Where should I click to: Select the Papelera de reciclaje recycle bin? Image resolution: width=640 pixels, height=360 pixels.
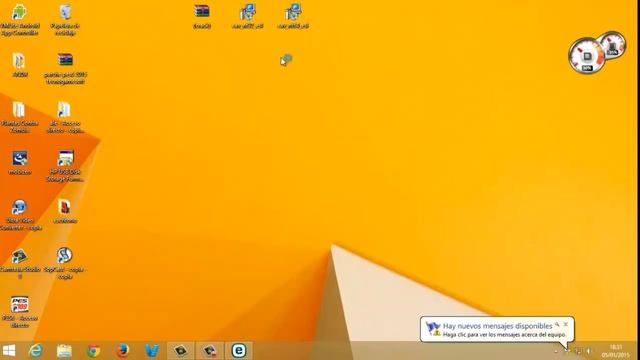(65, 19)
